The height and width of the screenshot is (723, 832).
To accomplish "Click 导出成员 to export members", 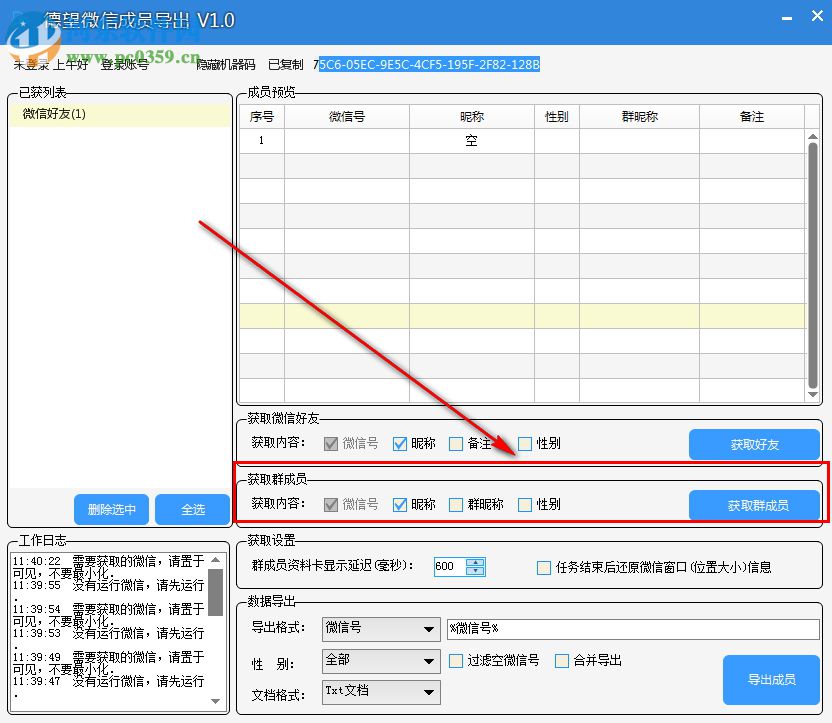I will point(771,680).
